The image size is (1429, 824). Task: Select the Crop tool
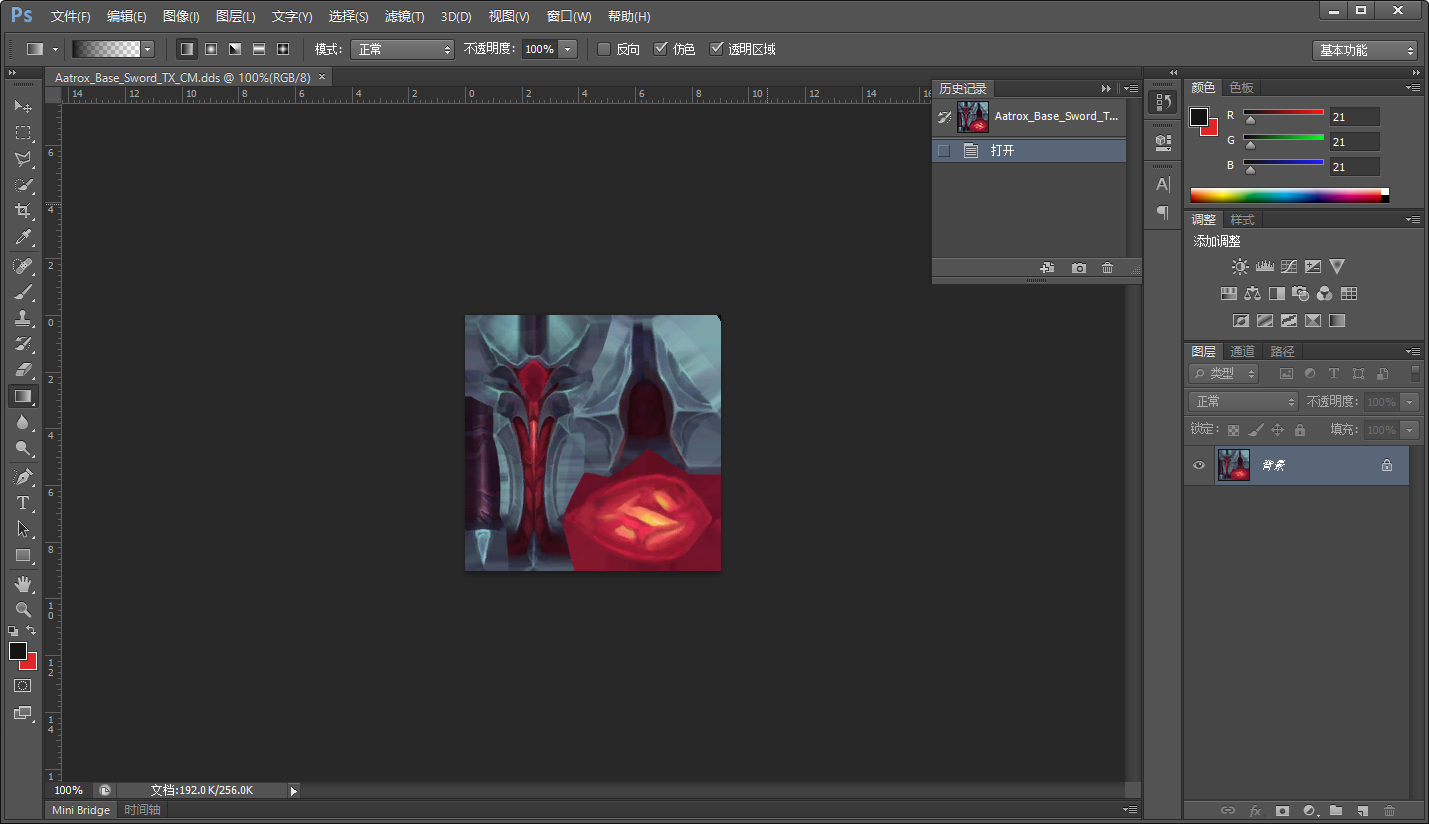23,211
